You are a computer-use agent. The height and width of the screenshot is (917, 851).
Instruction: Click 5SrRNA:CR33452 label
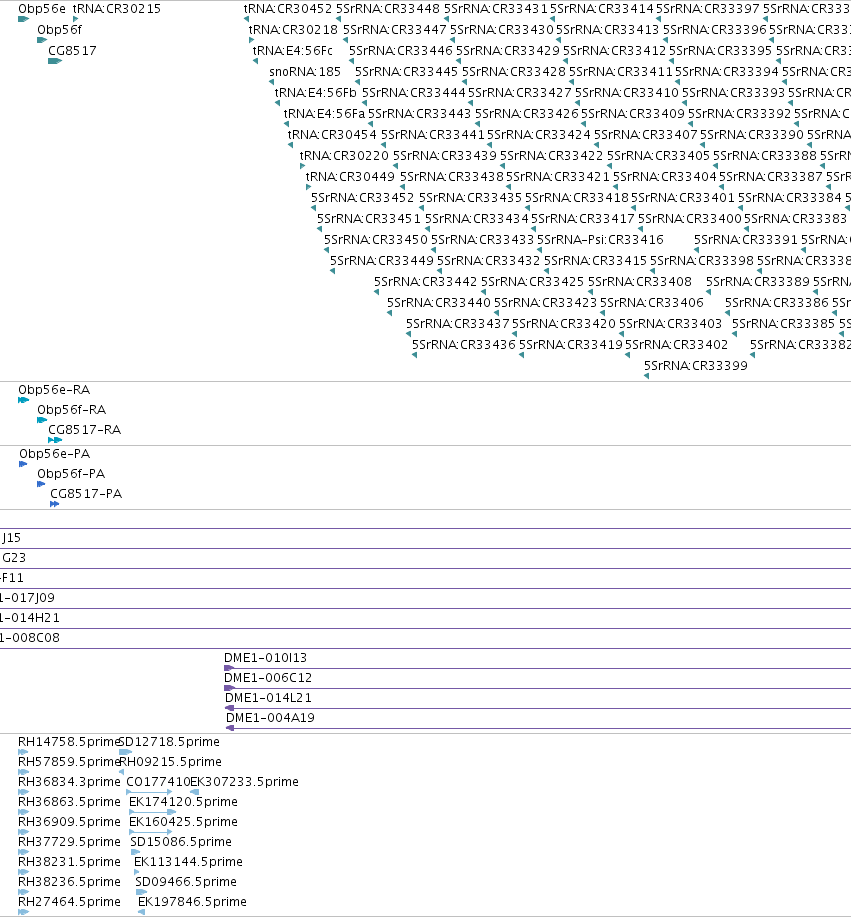point(362,198)
